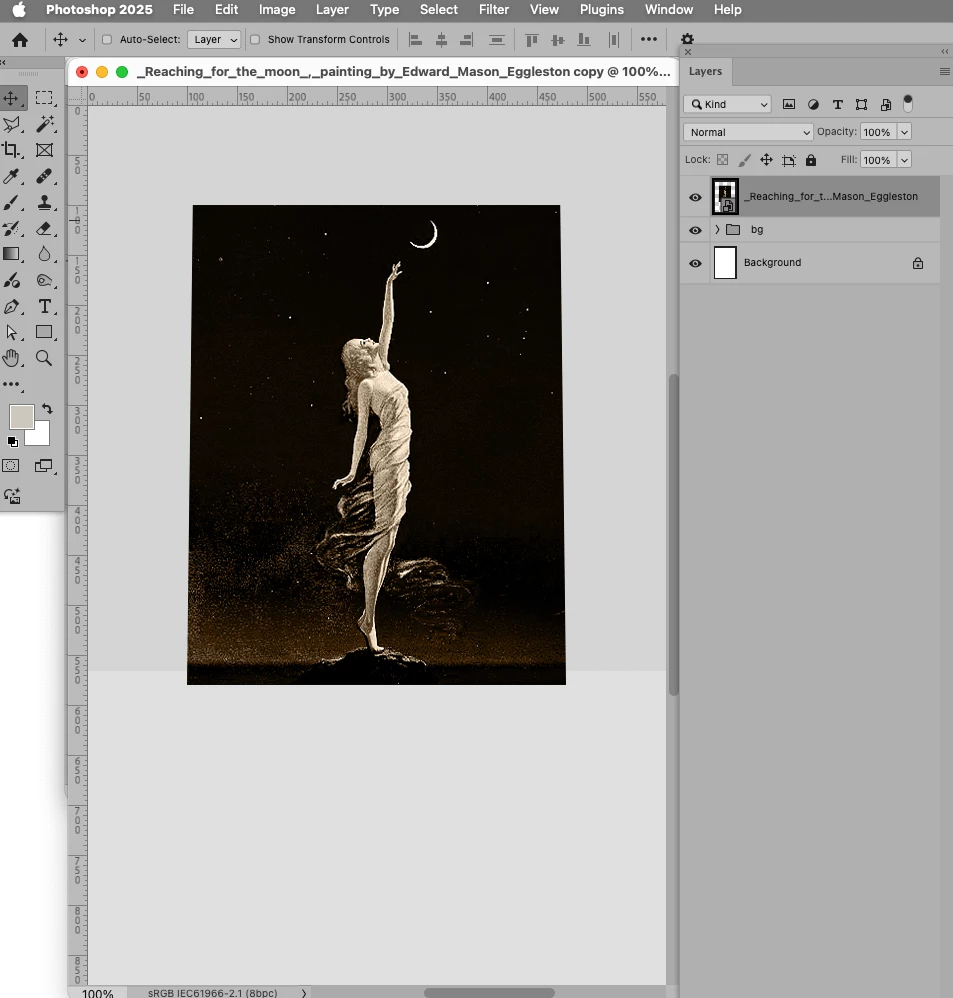Toggle filter for shape layers

click(x=861, y=104)
